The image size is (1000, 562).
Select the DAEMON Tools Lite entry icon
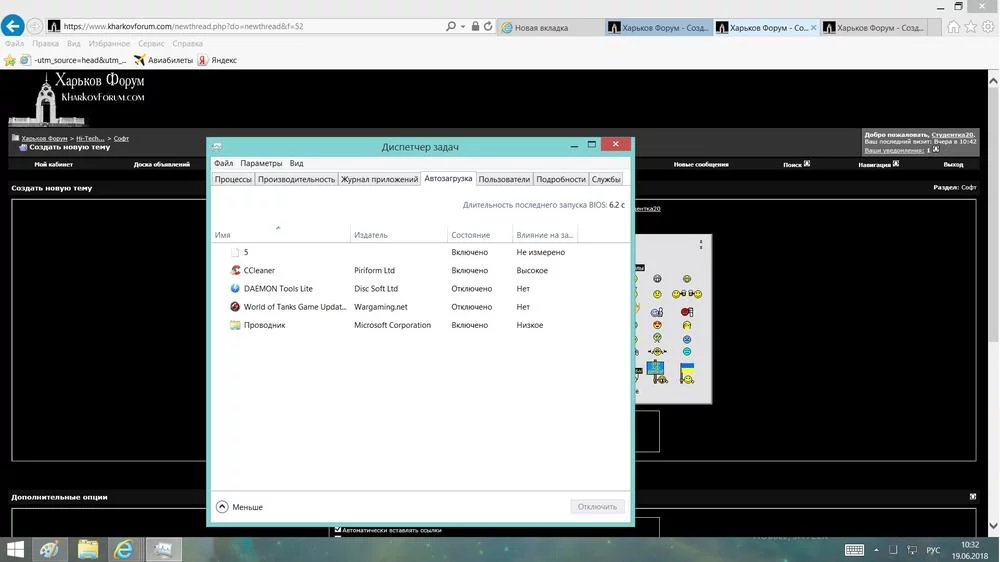(235, 288)
